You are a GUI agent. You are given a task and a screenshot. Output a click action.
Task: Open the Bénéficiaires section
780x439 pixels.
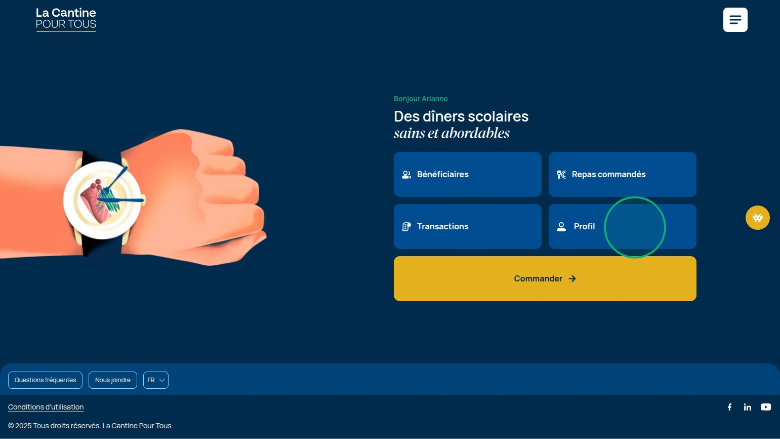tap(467, 175)
